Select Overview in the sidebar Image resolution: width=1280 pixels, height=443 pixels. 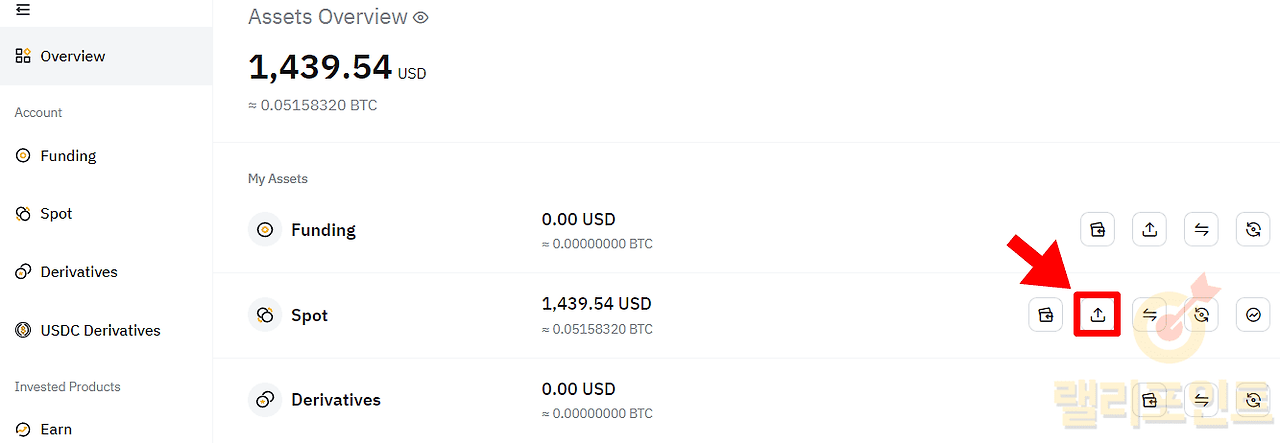coord(72,56)
